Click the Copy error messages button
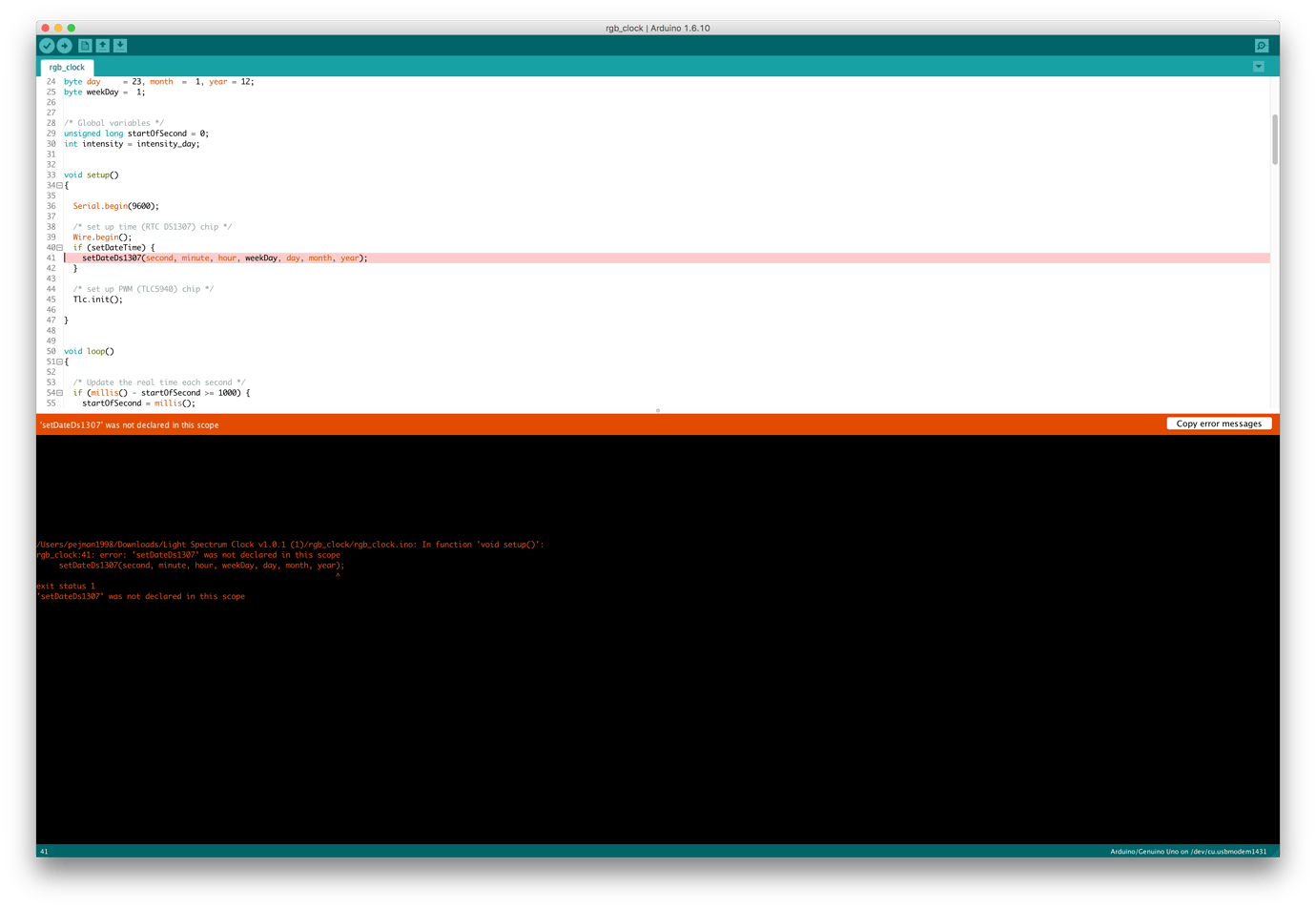The image size is (1316, 908). point(1219,423)
